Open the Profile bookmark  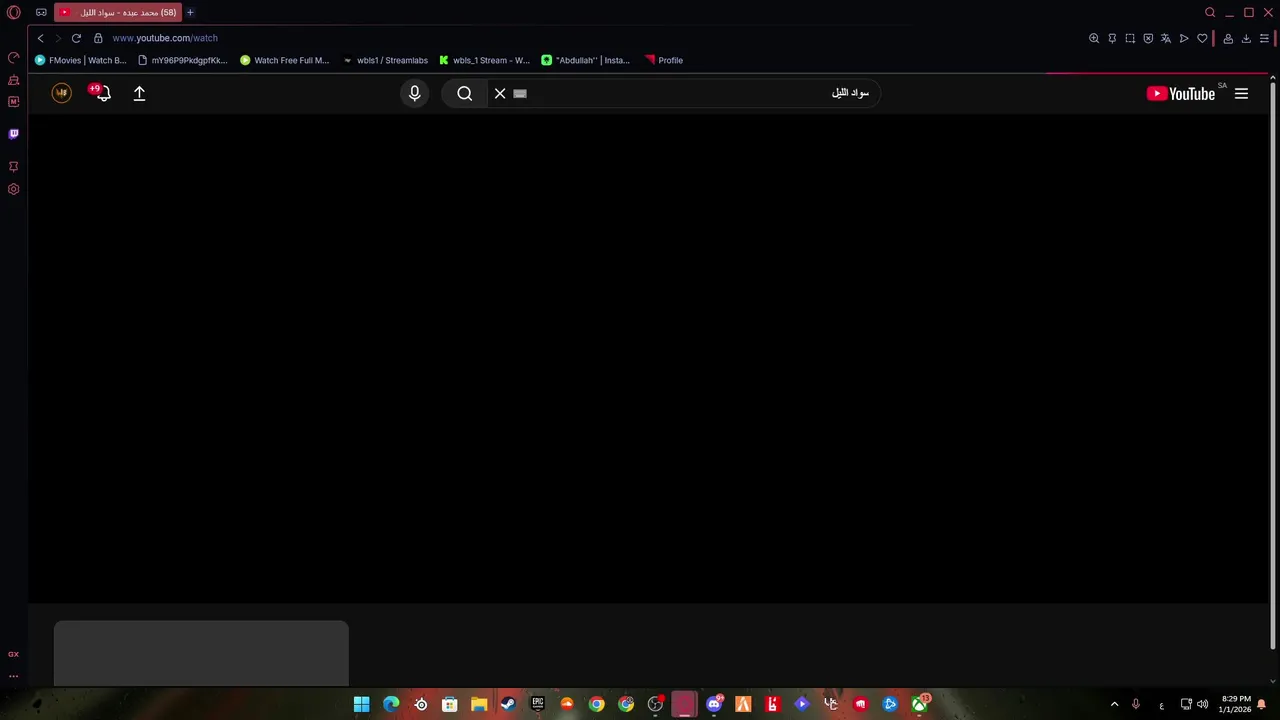[x=664, y=60]
